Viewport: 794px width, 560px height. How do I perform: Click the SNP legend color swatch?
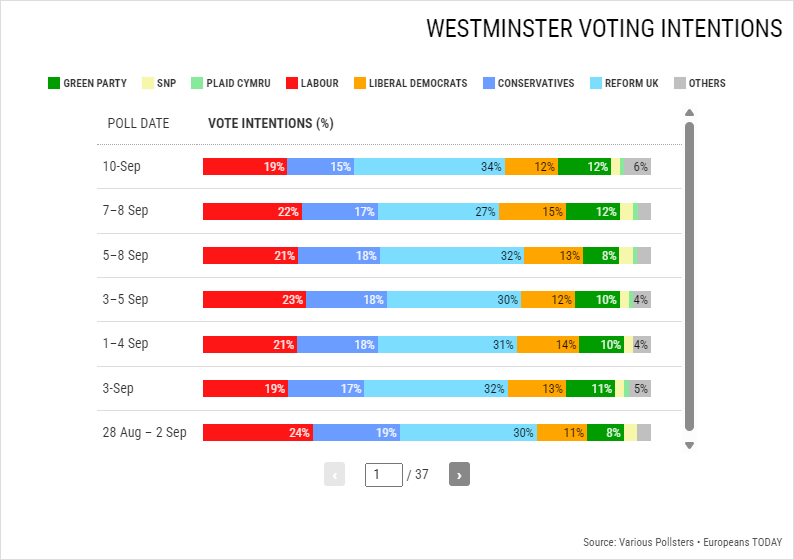coord(149,83)
